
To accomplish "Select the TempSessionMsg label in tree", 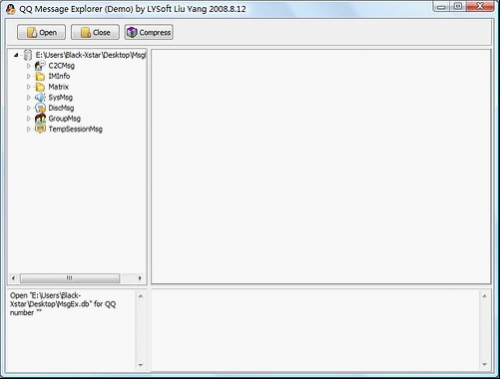I will point(76,129).
